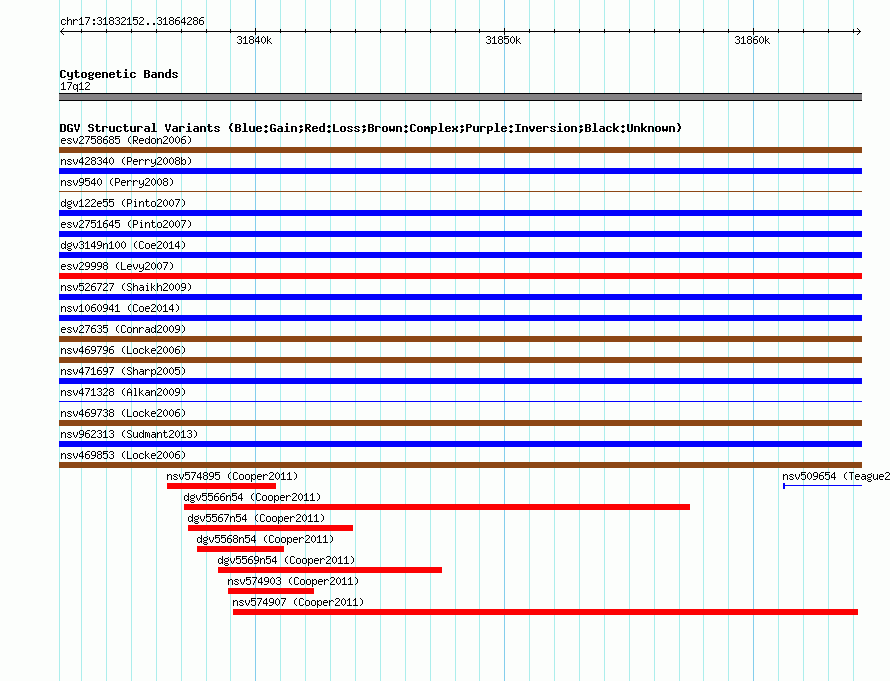The width and height of the screenshot is (890, 681).
Task: Click the 17q12 cytogenetic band label
Action: [75, 86]
